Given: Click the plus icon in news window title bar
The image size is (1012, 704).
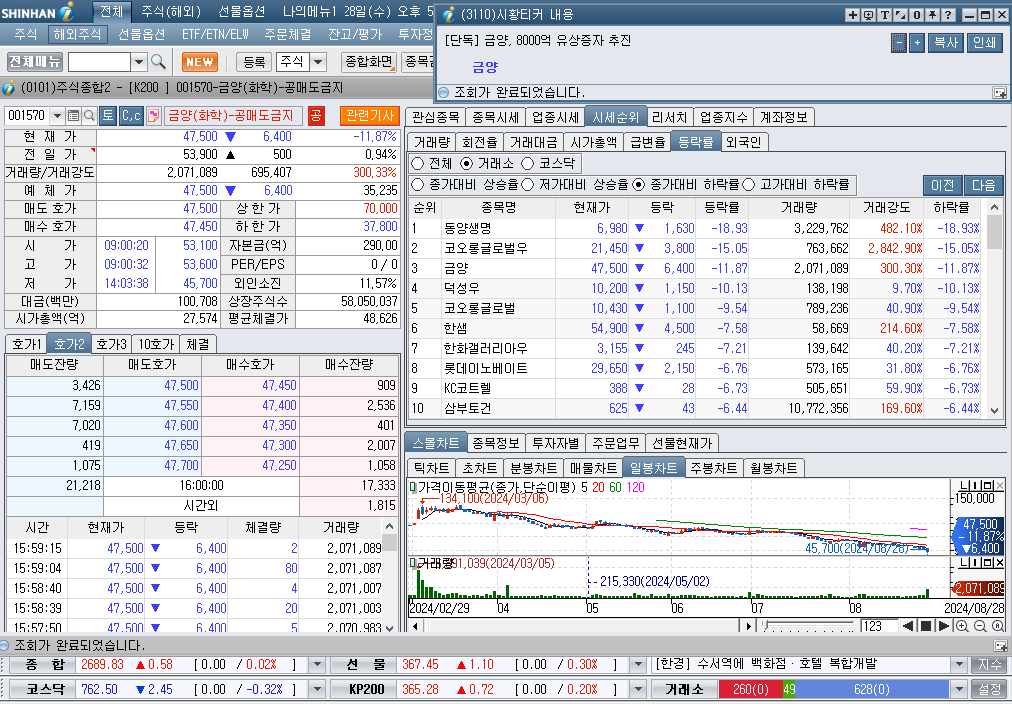Looking at the screenshot, I should coord(853,15).
